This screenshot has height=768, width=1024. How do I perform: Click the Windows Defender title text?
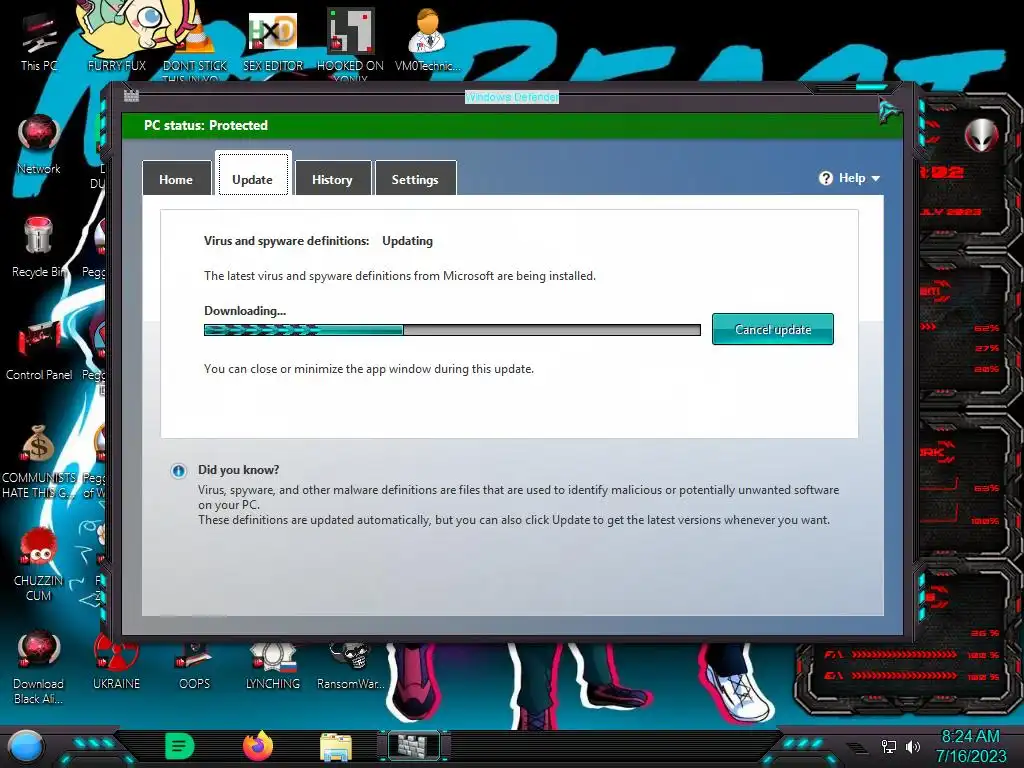[512, 97]
